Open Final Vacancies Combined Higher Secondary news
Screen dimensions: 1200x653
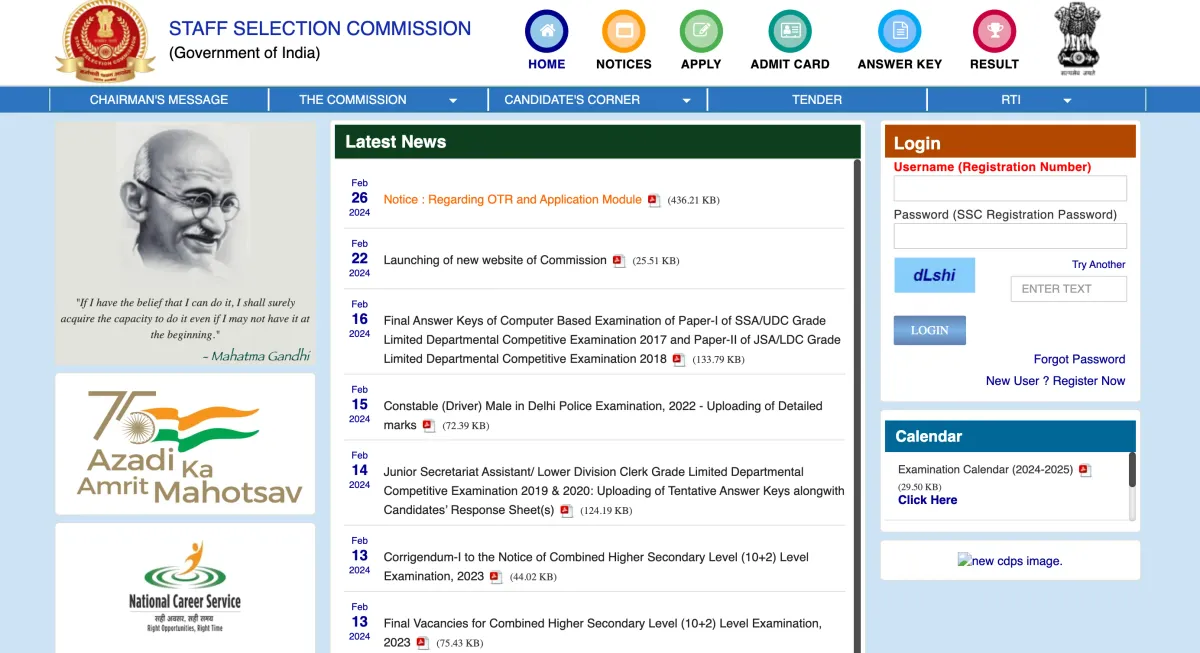coord(602,633)
